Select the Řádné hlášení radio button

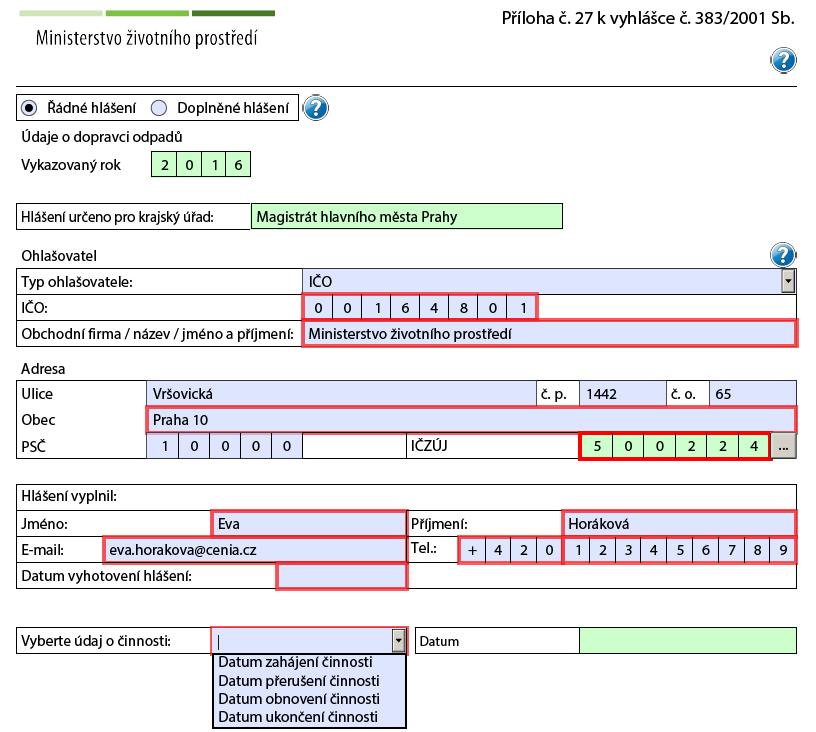point(29,108)
